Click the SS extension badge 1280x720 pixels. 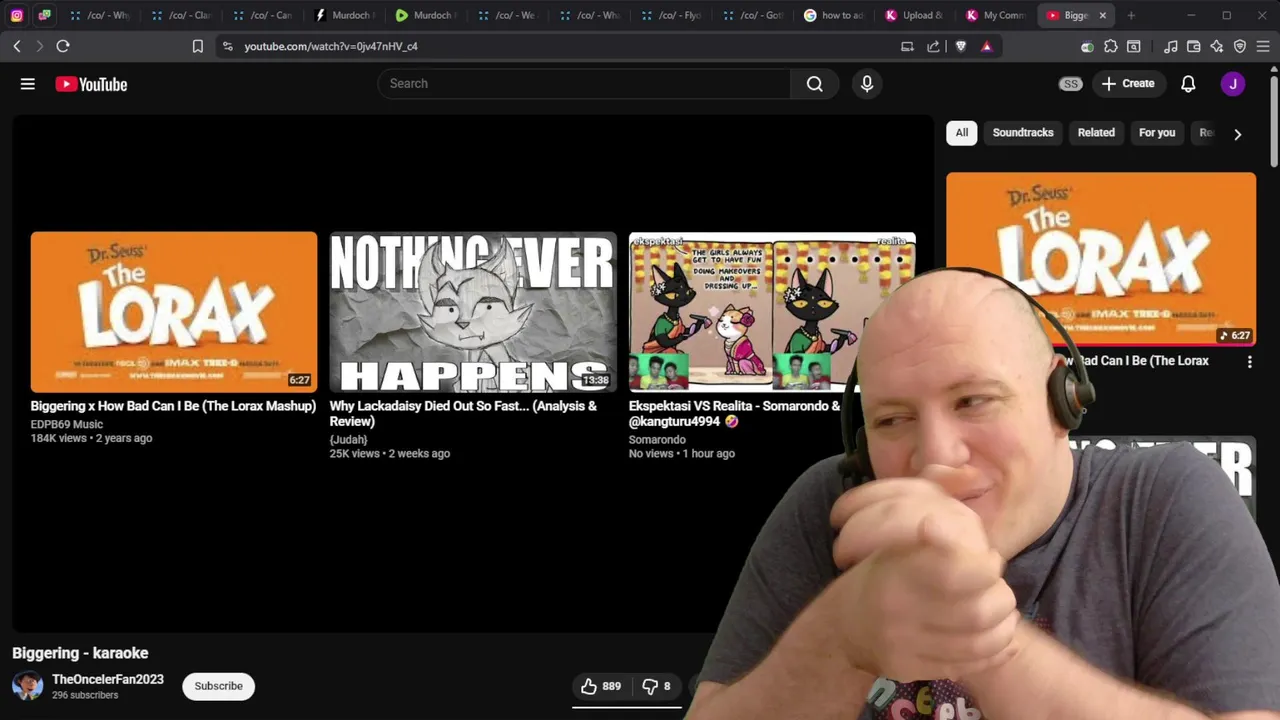[x=1071, y=84]
